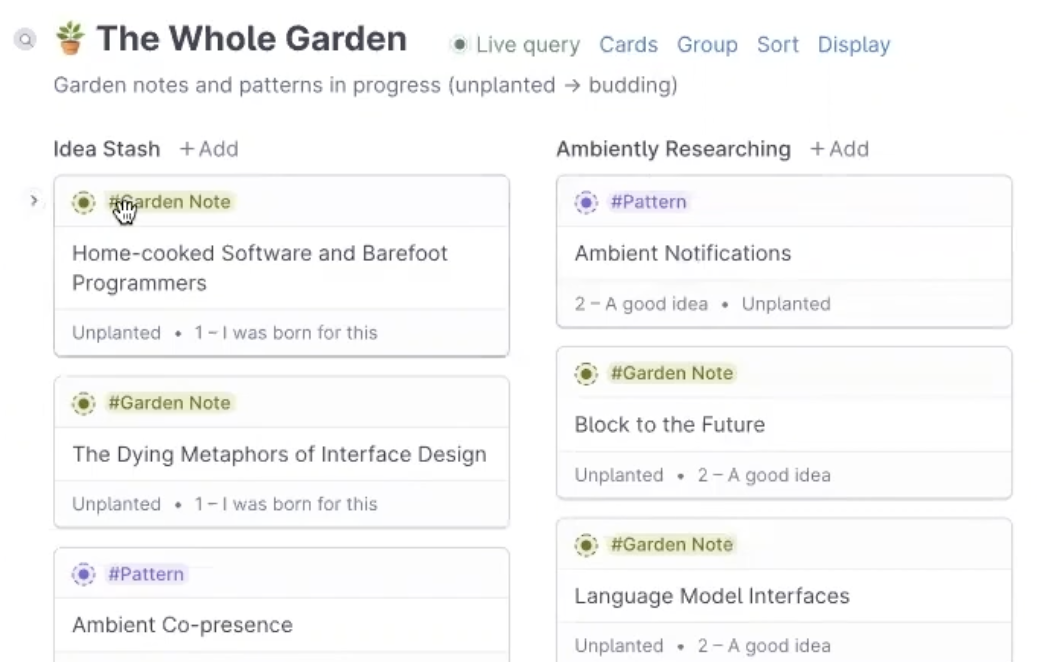Viewport: 1050px width, 662px height.
Task: Click the page title 'The Whole Garden'
Action: [252, 39]
